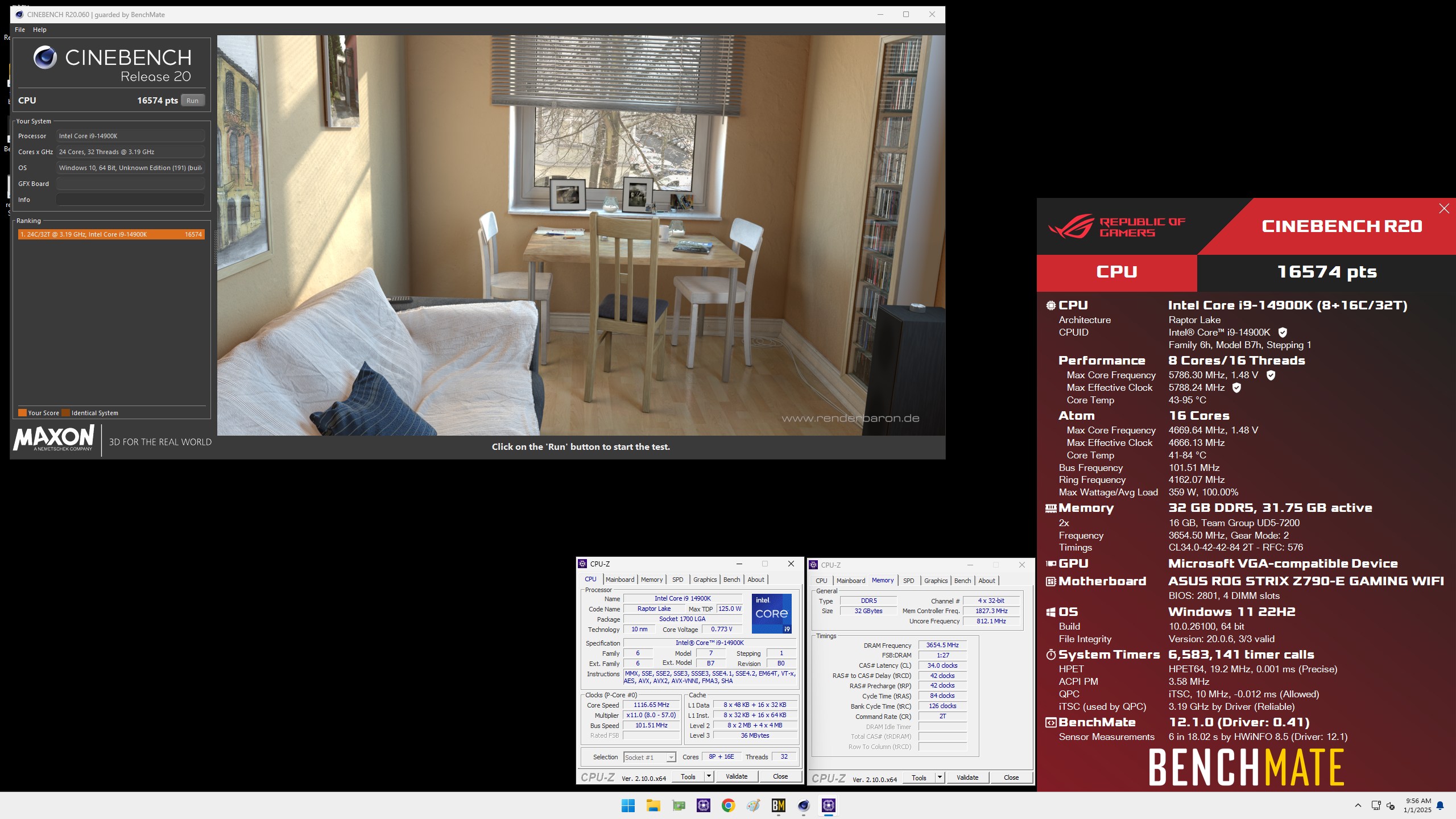Screen dimensions: 1456x819
Task: Click shield icon next to Max Effective Clock
Action: coord(1236,387)
